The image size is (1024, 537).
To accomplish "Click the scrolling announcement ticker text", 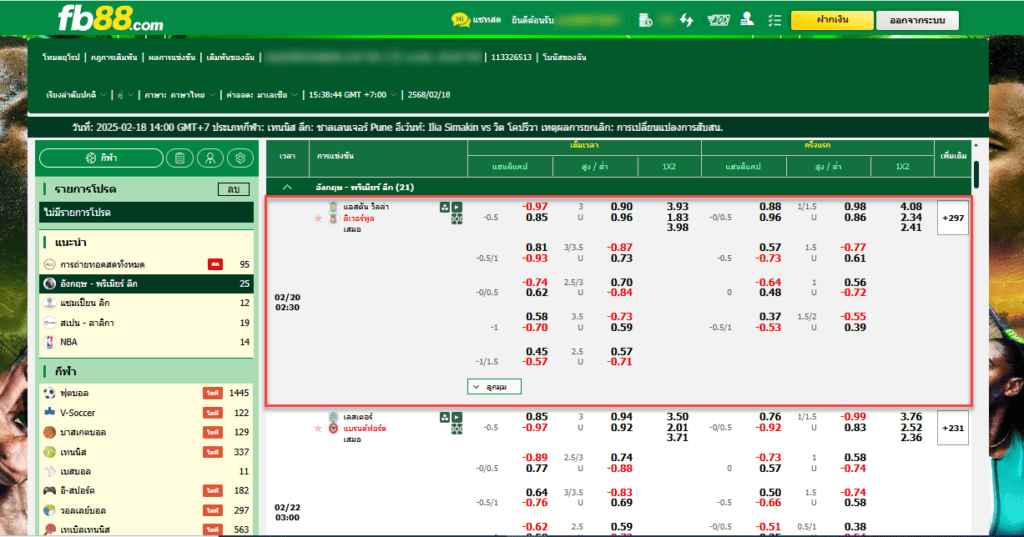I will pos(397,127).
